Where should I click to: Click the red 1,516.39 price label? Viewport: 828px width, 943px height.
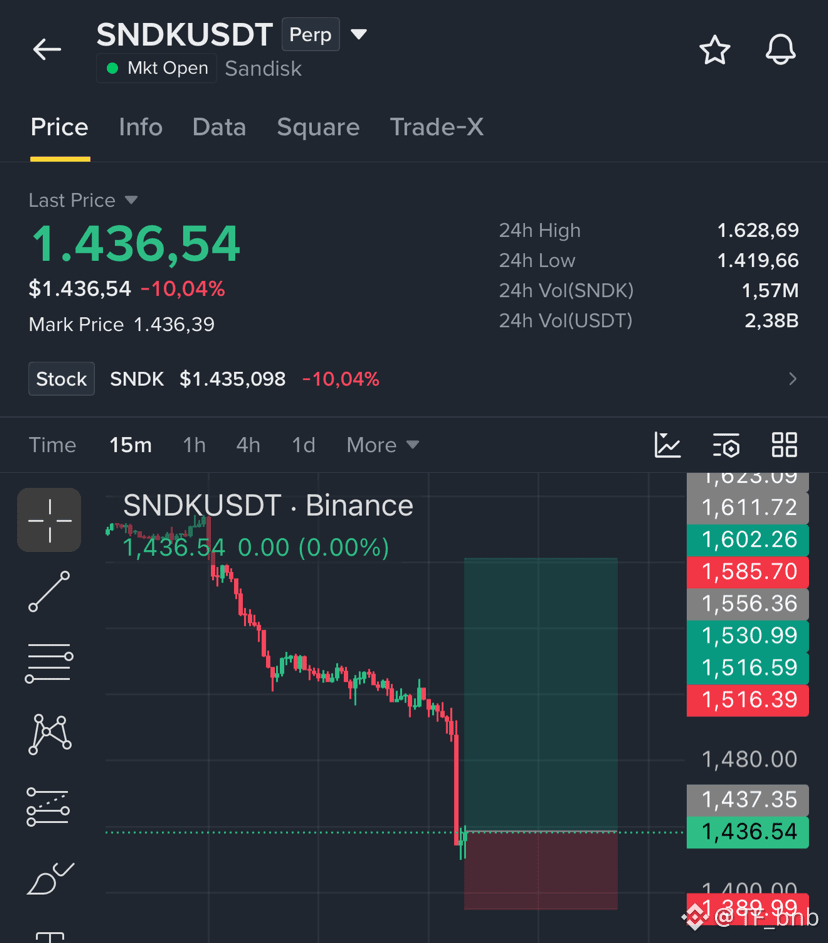click(748, 700)
